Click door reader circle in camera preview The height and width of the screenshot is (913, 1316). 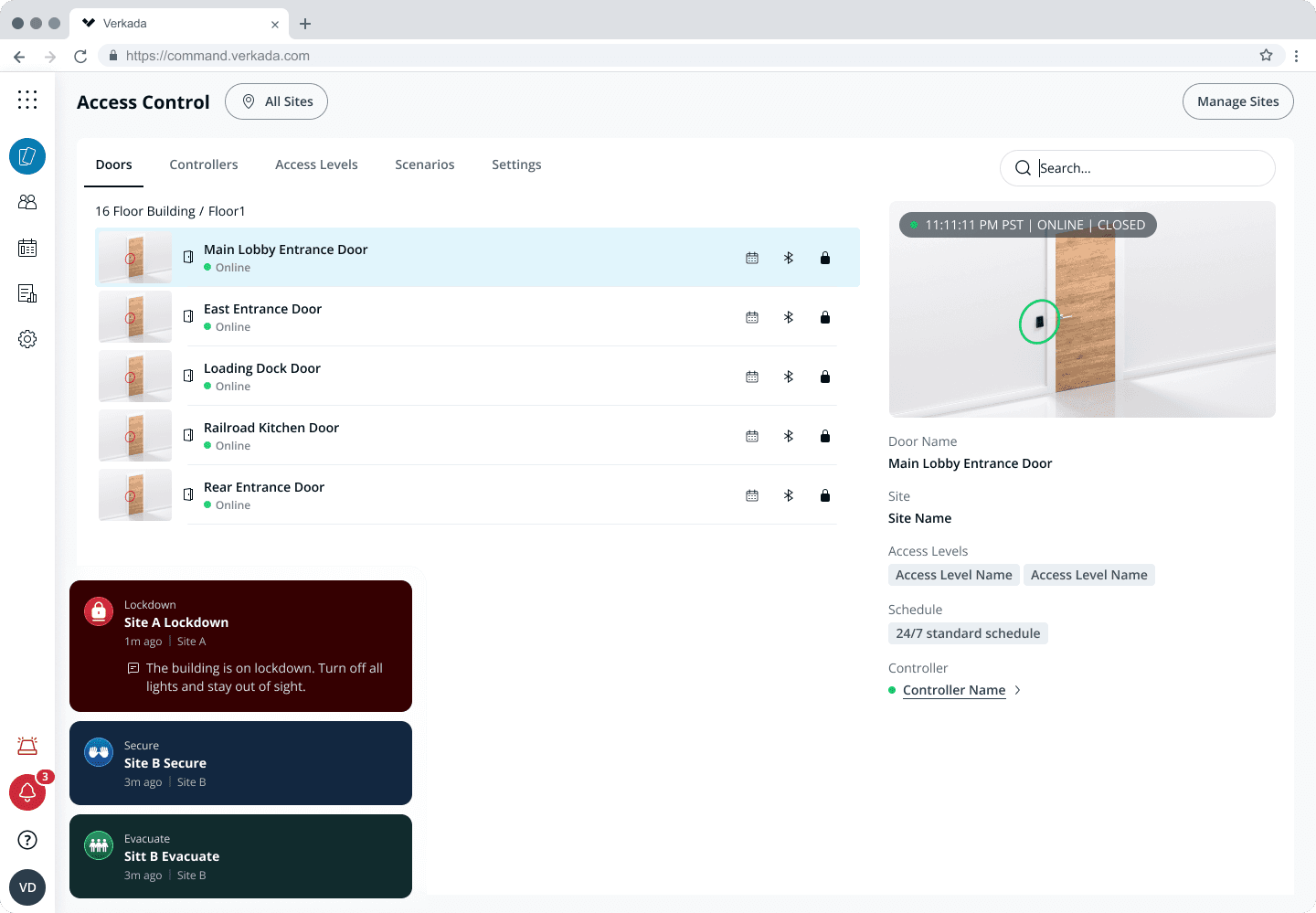(x=1039, y=322)
